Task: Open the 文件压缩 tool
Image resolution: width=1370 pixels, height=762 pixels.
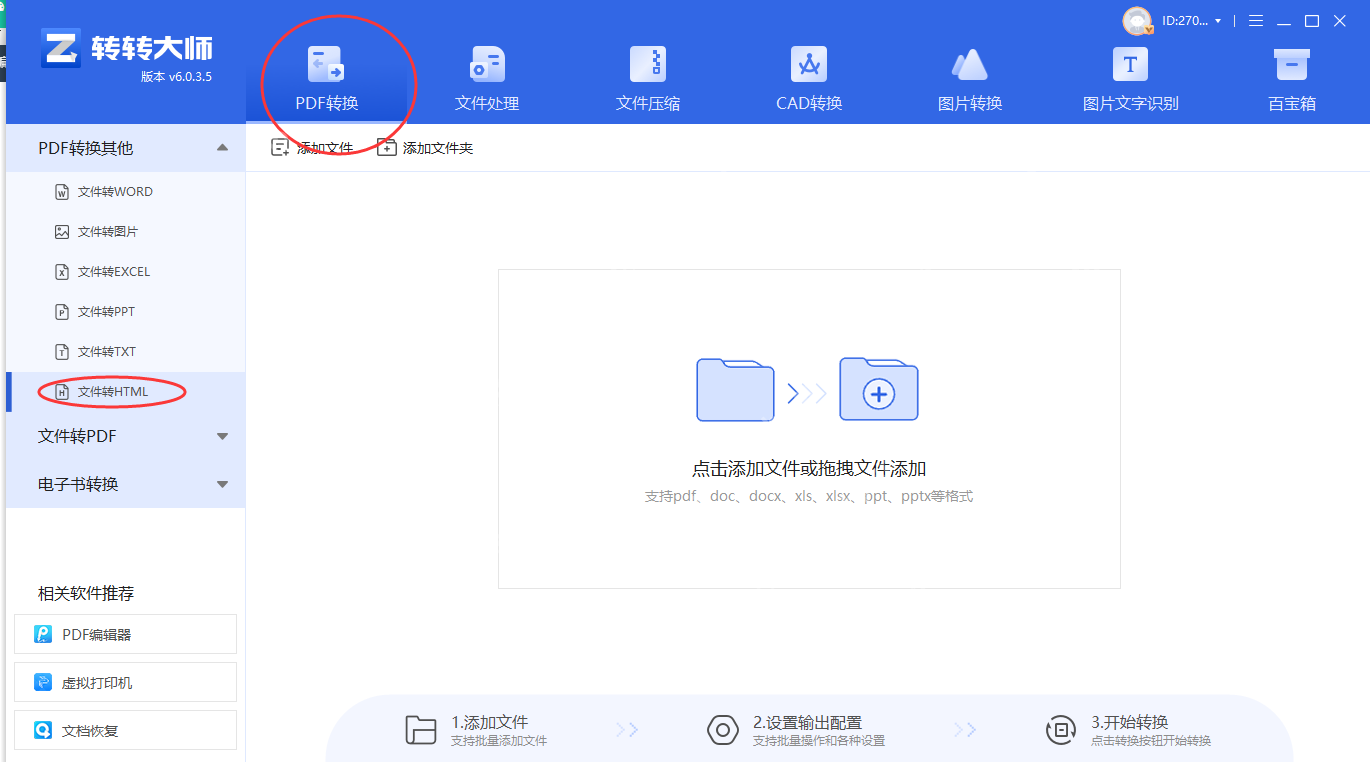Action: 647,75
